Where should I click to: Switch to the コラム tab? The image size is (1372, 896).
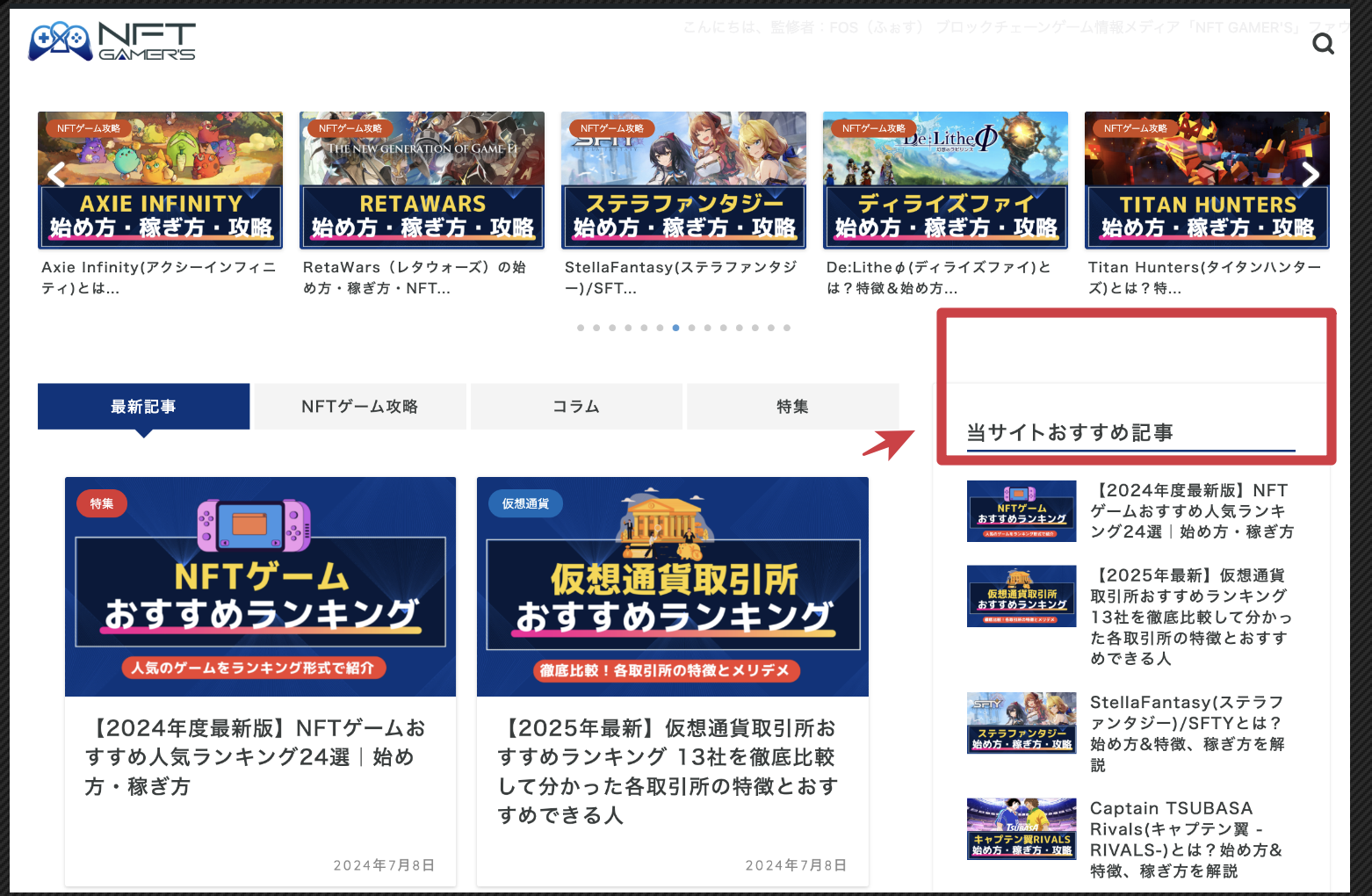[576, 407]
